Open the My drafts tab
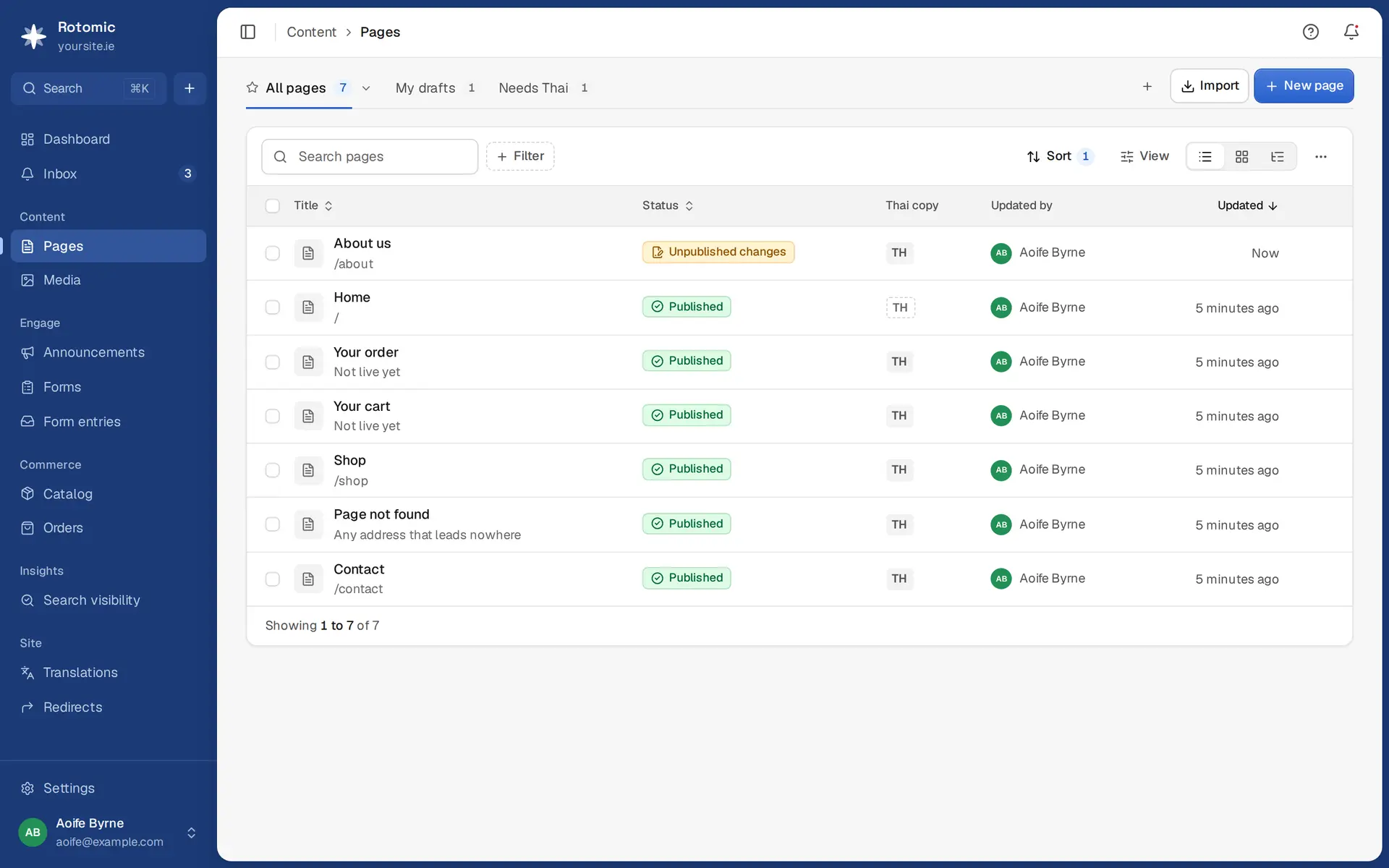This screenshot has height=868, width=1389. 435,88
